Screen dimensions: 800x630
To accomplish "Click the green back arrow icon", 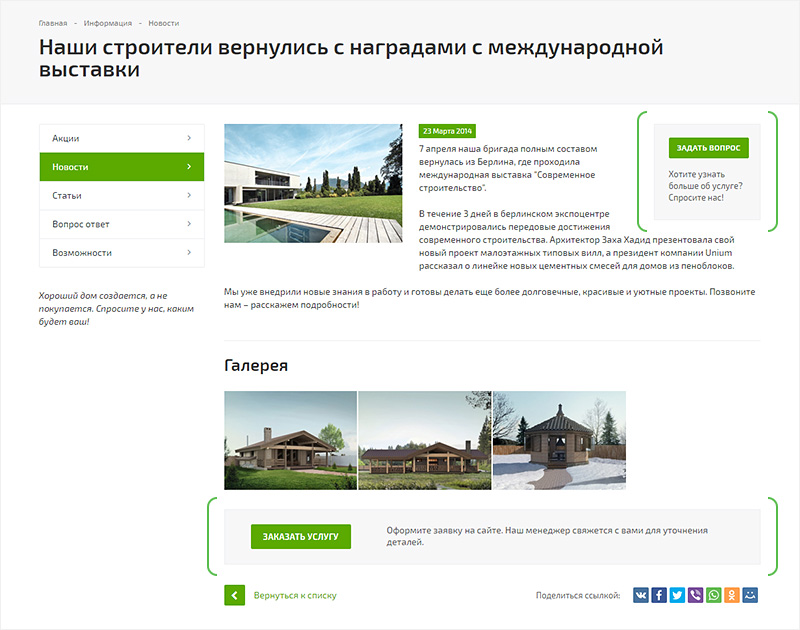I will pyautogui.click(x=234, y=595).
